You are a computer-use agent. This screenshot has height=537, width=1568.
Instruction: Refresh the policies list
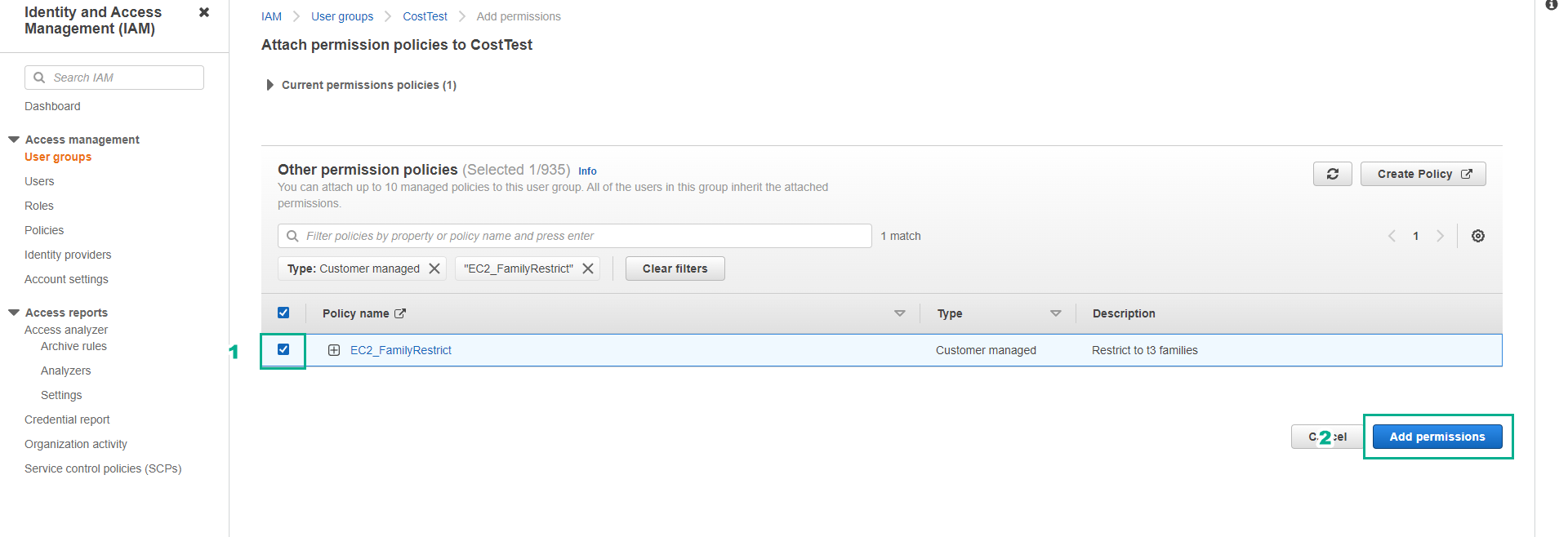tap(1333, 174)
